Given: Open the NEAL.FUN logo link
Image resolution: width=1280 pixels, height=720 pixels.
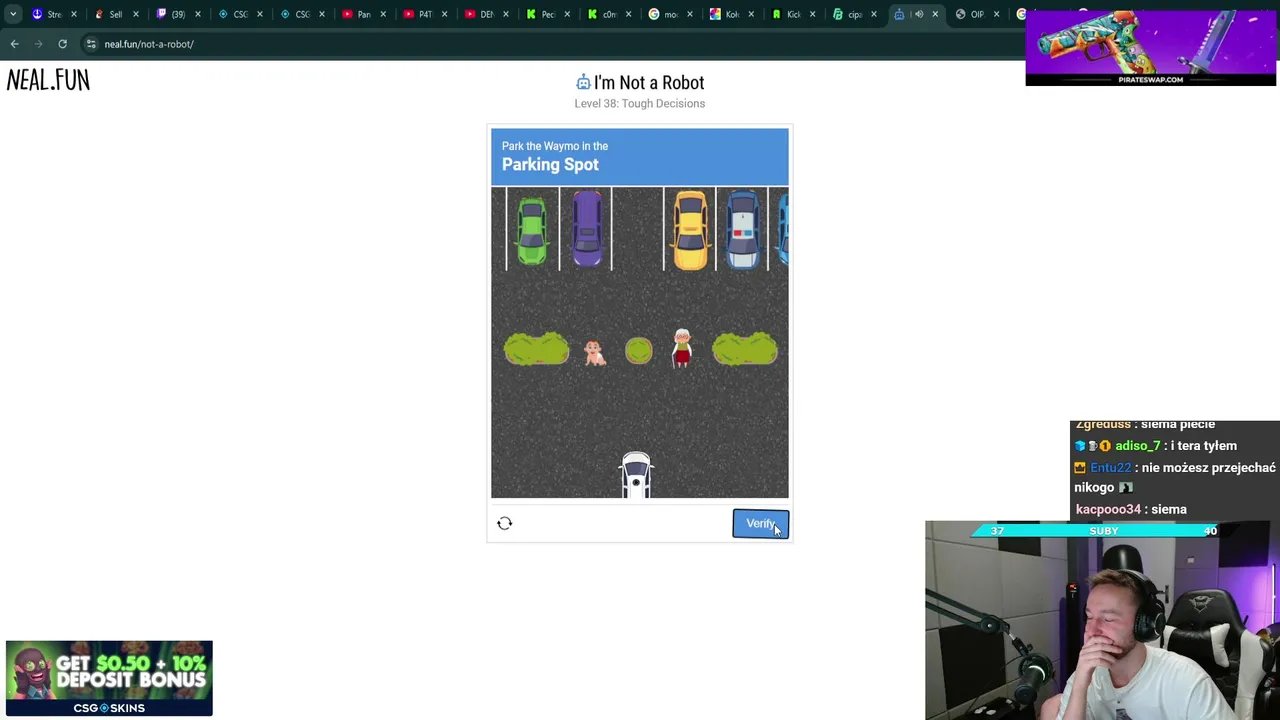Looking at the screenshot, I should [48, 81].
